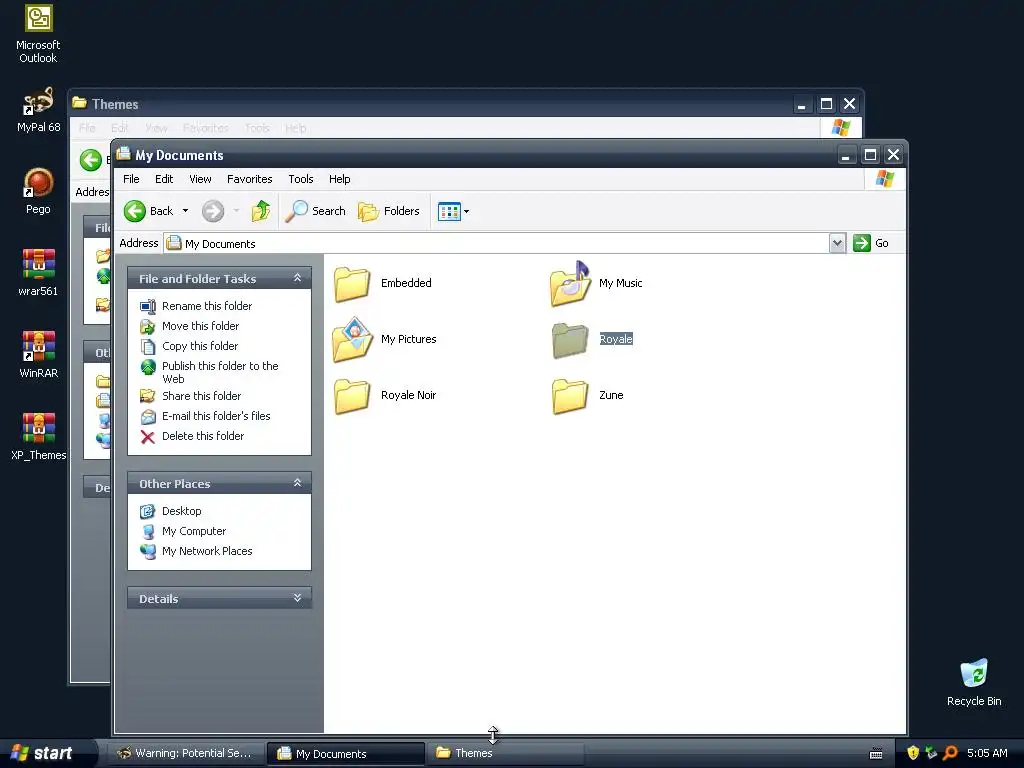Select the My Pictures folder icon
This screenshot has width=1024, height=768.
[353, 340]
